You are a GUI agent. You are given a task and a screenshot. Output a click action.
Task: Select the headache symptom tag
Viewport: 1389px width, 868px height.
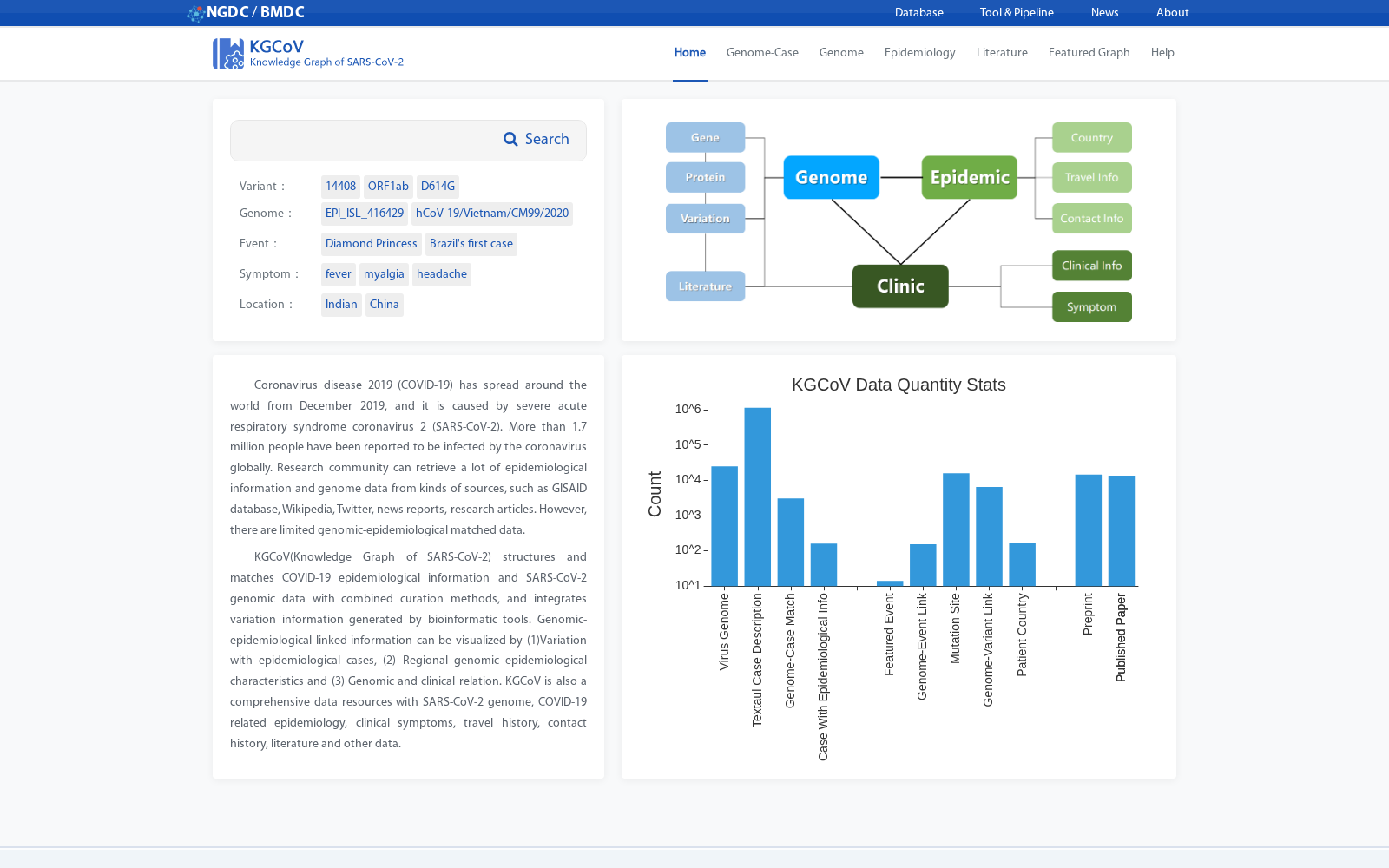(442, 274)
